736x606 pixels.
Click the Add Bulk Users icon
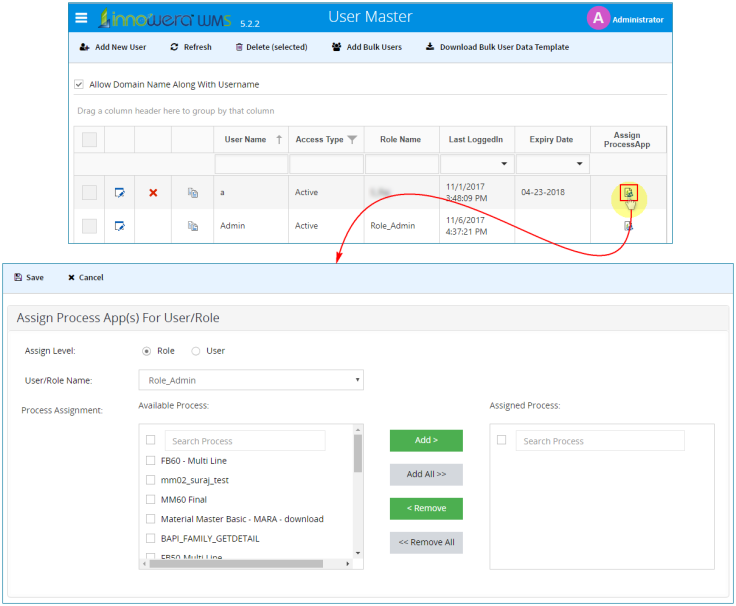(x=337, y=47)
